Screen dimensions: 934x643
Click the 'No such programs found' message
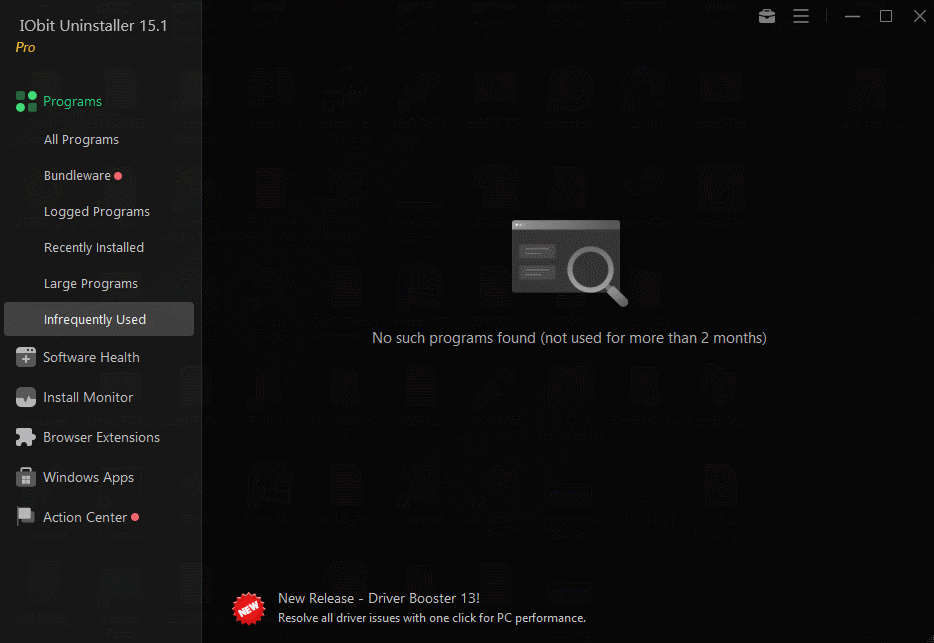(569, 338)
